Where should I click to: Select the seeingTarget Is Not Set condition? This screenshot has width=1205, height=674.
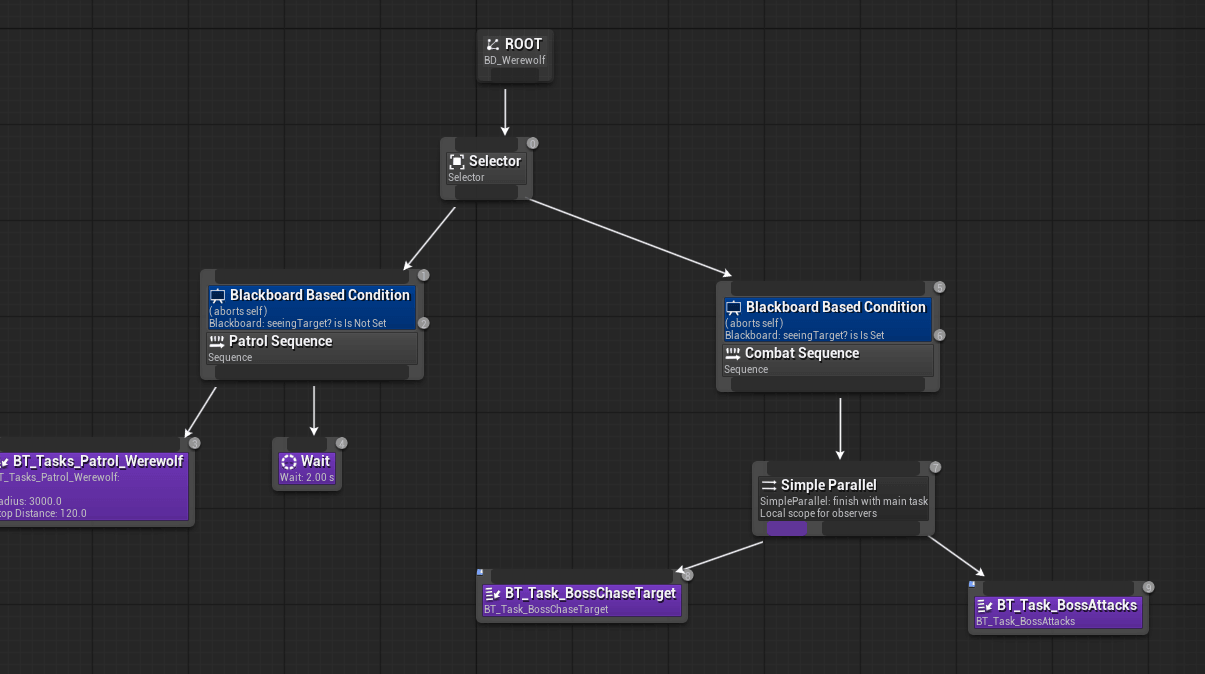(297, 323)
